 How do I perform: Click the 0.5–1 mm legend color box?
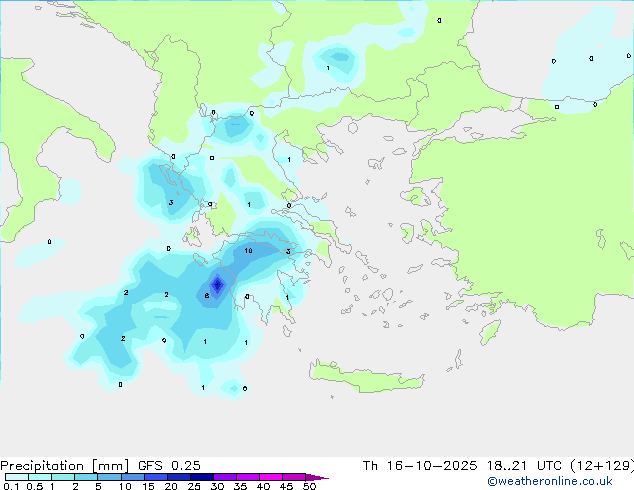40,477
